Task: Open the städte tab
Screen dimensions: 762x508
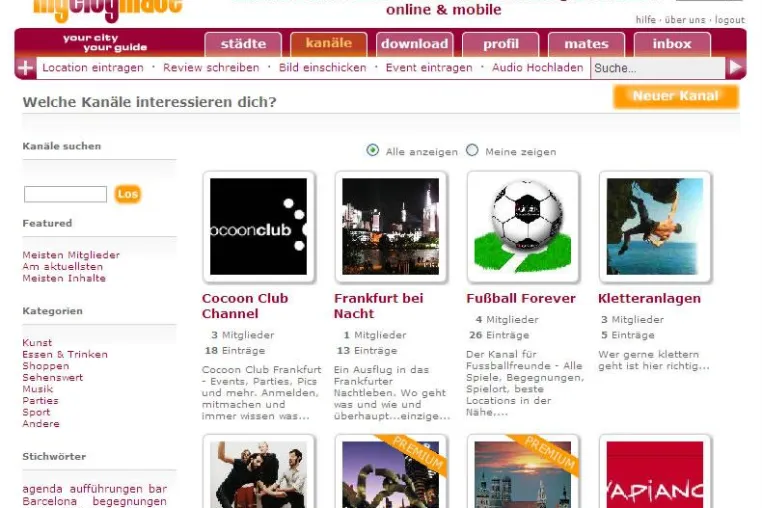Action: pos(243,44)
